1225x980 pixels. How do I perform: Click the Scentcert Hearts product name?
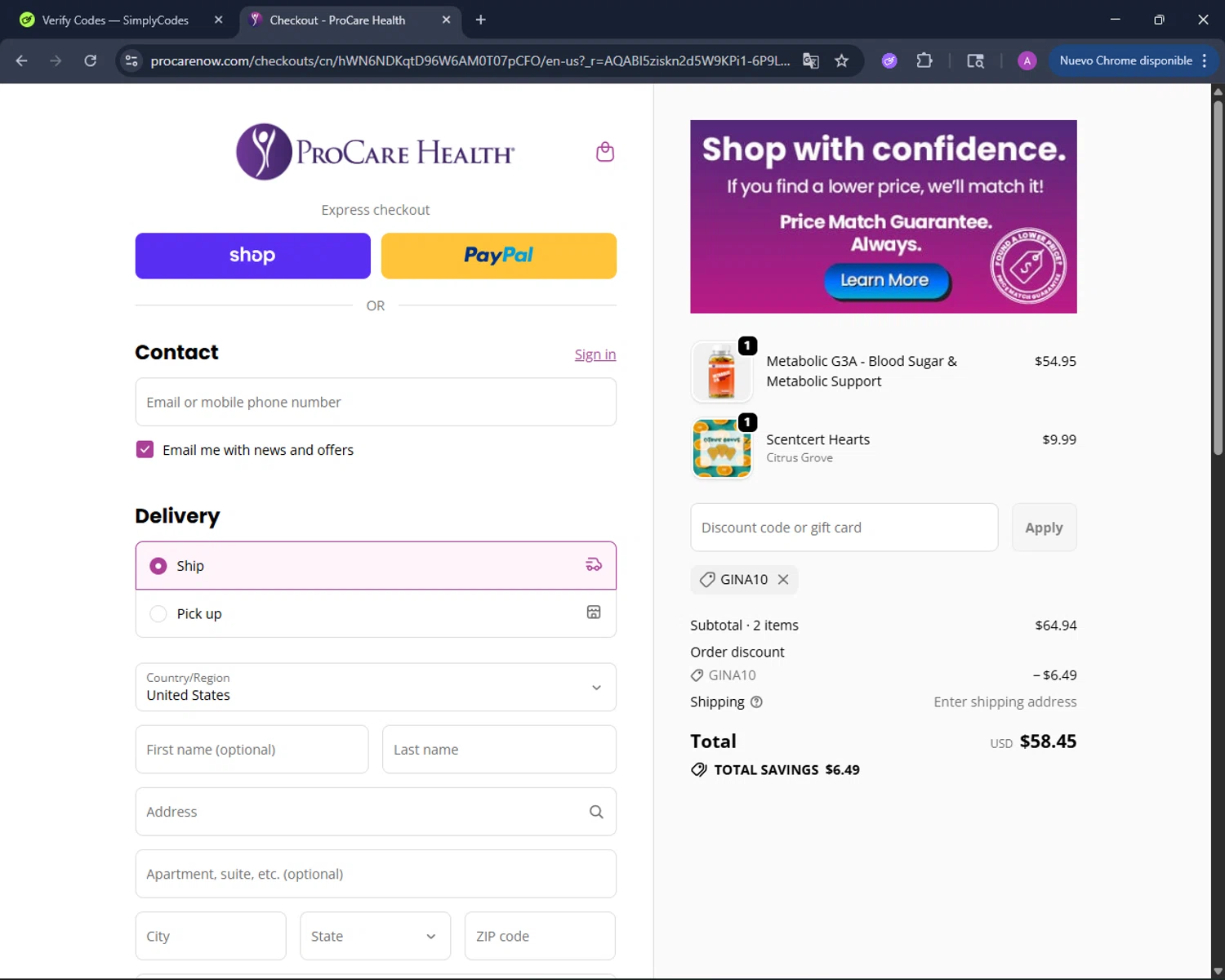tap(817, 439)
